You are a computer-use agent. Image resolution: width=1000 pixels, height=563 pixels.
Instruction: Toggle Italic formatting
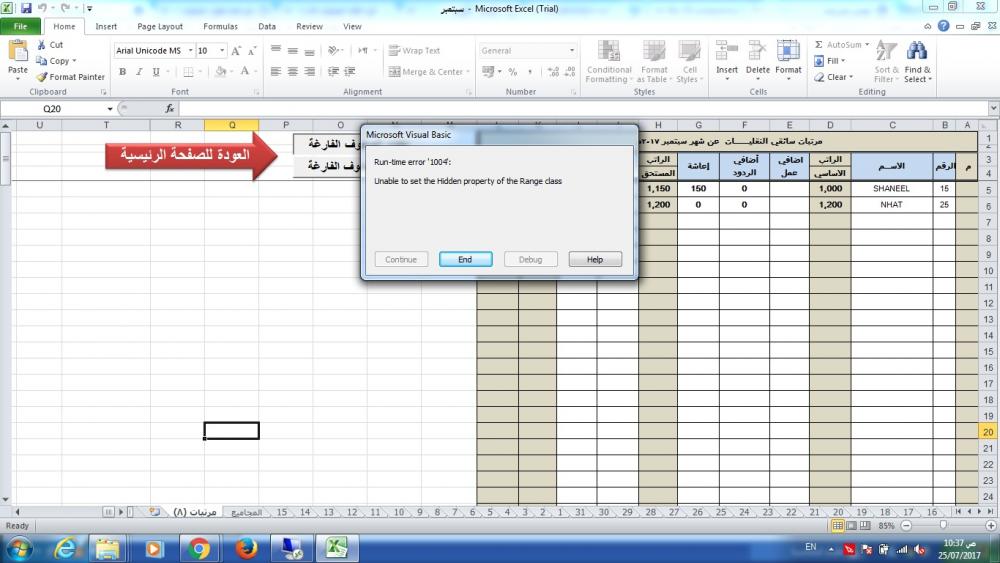click(139, 71)
